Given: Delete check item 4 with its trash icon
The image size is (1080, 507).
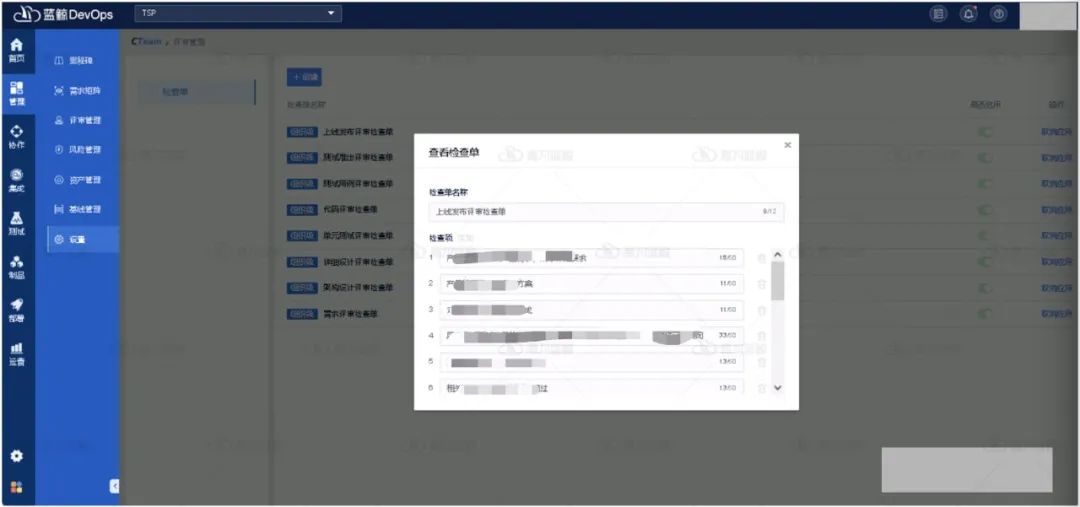Looking at the screenshot, I should pyautogui.click(x=761, y=335).
